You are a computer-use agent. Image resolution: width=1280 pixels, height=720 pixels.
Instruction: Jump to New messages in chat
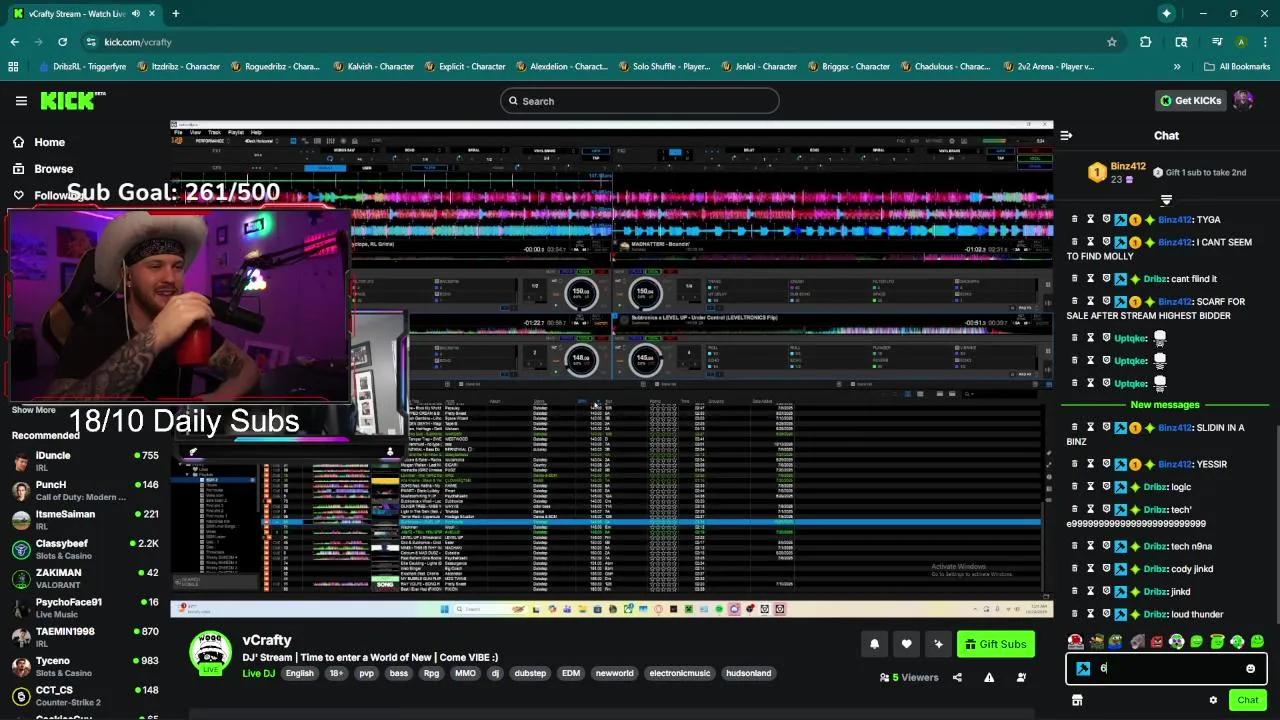[1165, 405]
